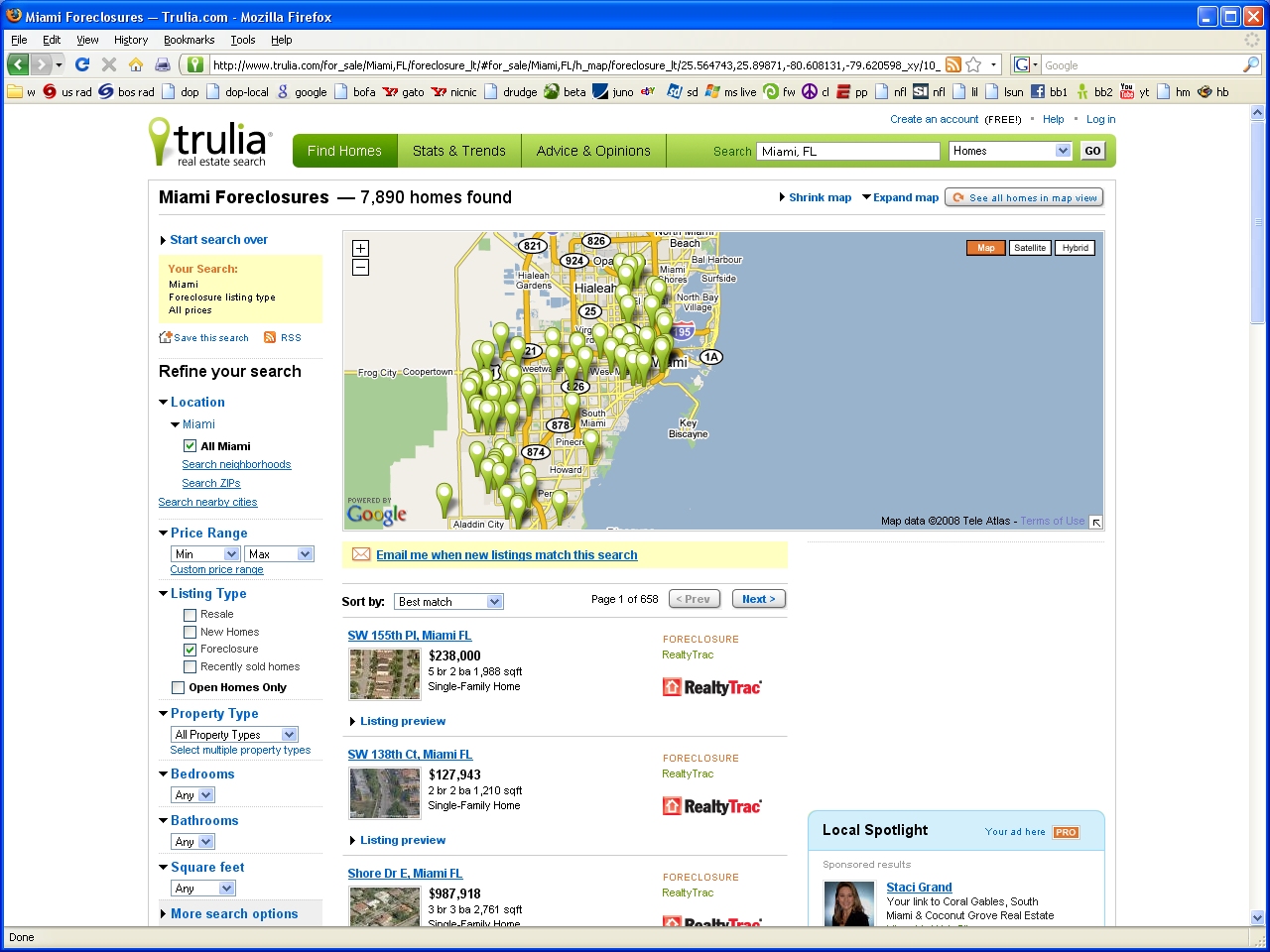Screen dimensions: 1270x952
Task: Click the Print icon in the toolbar
Action: click(x=163, y=64)
